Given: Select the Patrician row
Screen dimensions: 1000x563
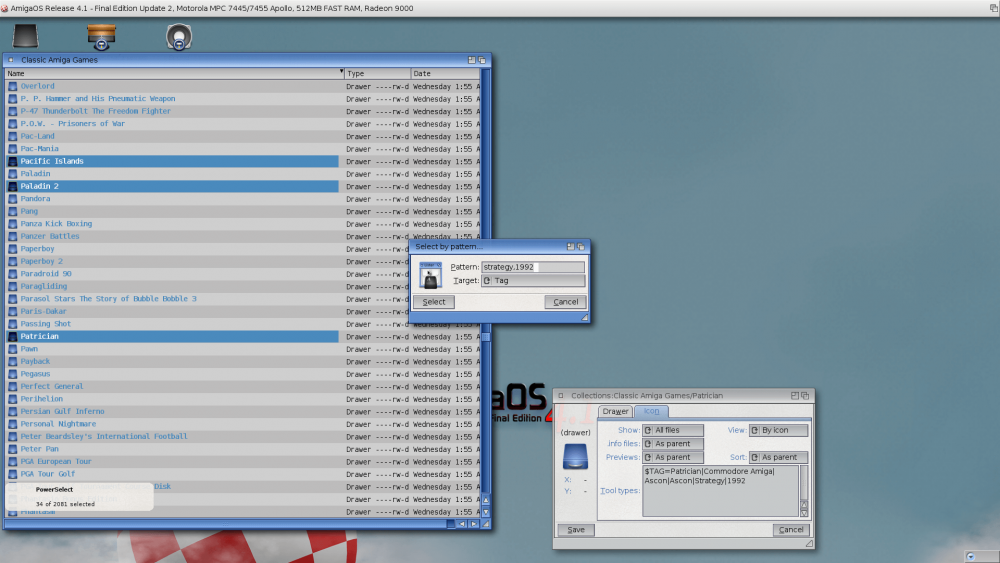Looking at the screenshot, I should pos(172,336).
